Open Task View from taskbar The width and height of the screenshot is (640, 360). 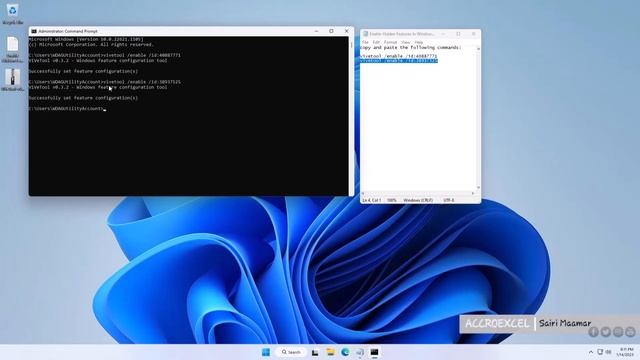tap(315, 352)
